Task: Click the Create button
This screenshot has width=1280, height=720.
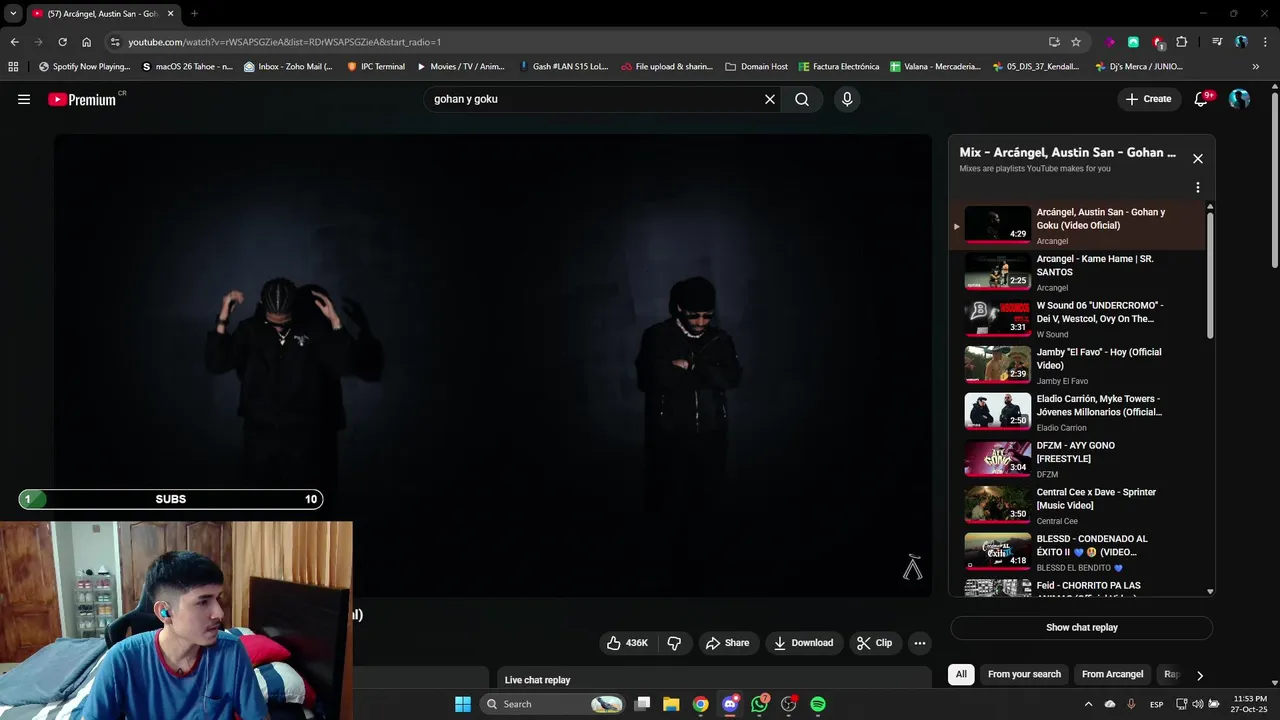Action: click(x=1148, y=99)
